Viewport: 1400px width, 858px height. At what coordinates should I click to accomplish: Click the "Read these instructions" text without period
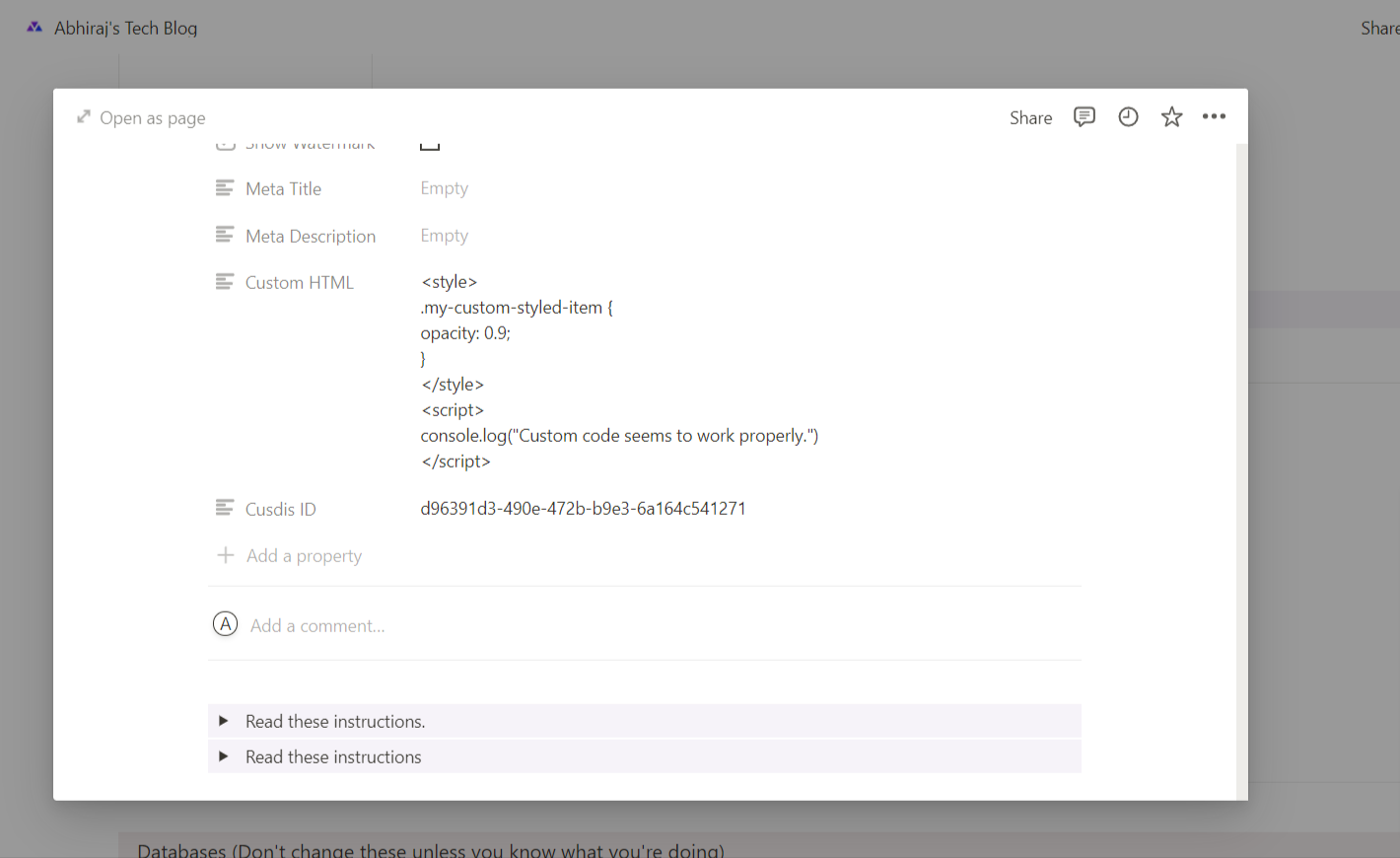click(x=333, y=757)
